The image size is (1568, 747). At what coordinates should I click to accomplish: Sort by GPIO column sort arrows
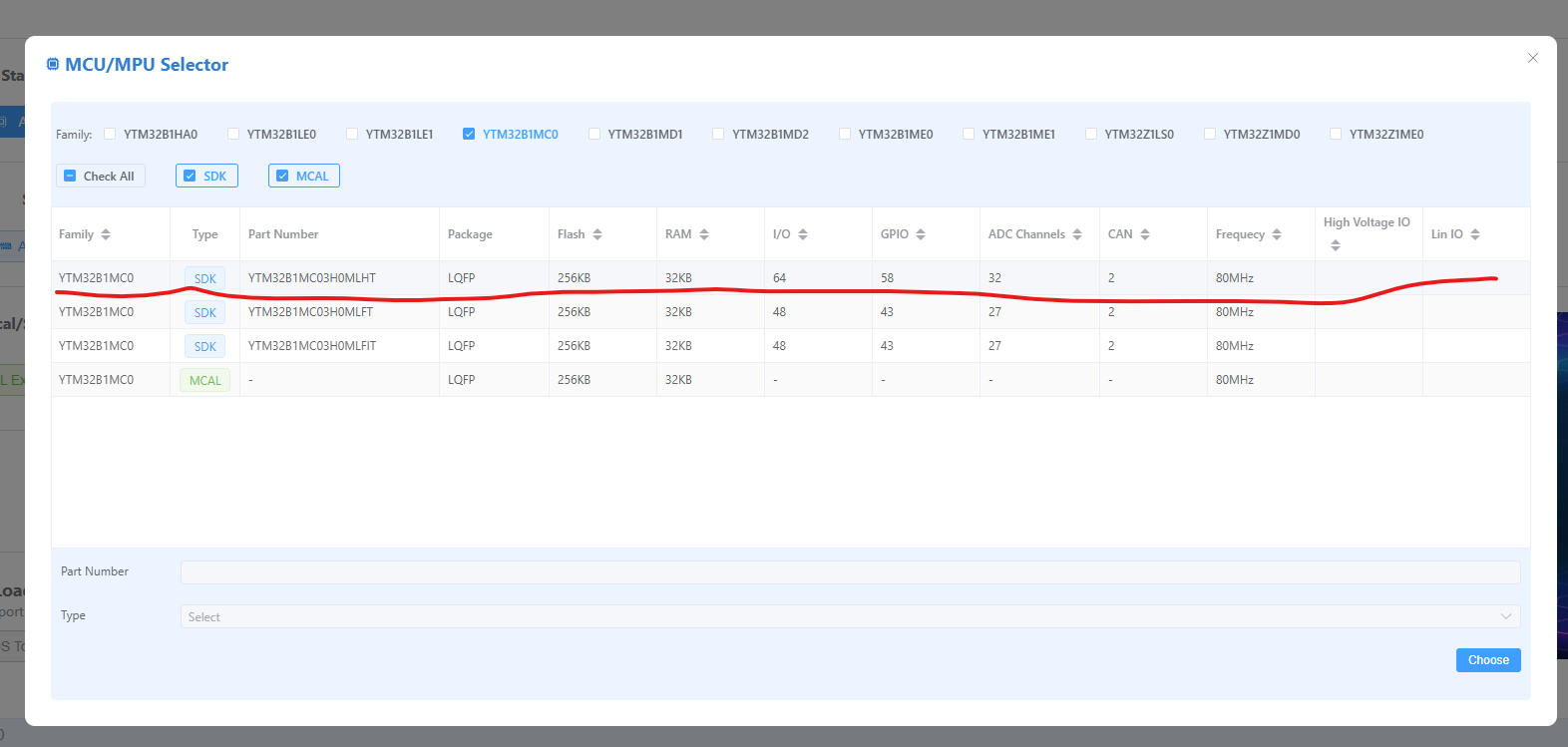tap(921, 234)
